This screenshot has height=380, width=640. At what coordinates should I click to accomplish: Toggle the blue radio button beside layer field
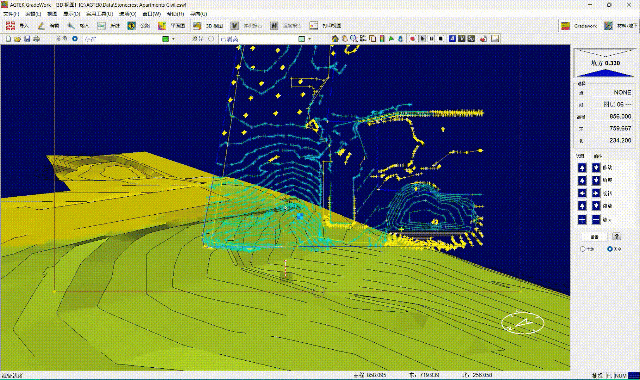(x=75, y=39)
